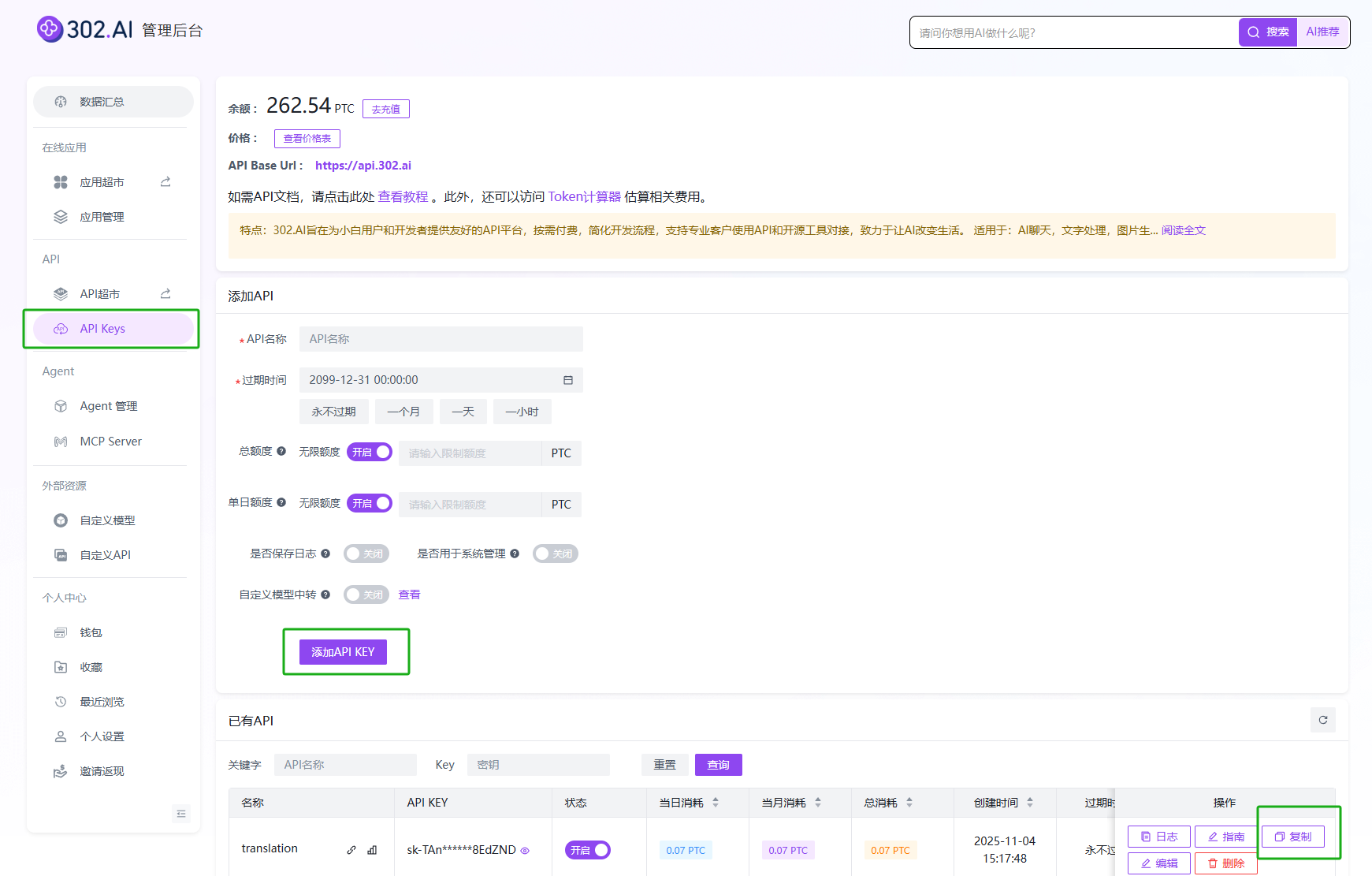The height and width of the screenshot is (876, 1372).
Task: Open usage statistics chart icon for translation
Action: 370,850
